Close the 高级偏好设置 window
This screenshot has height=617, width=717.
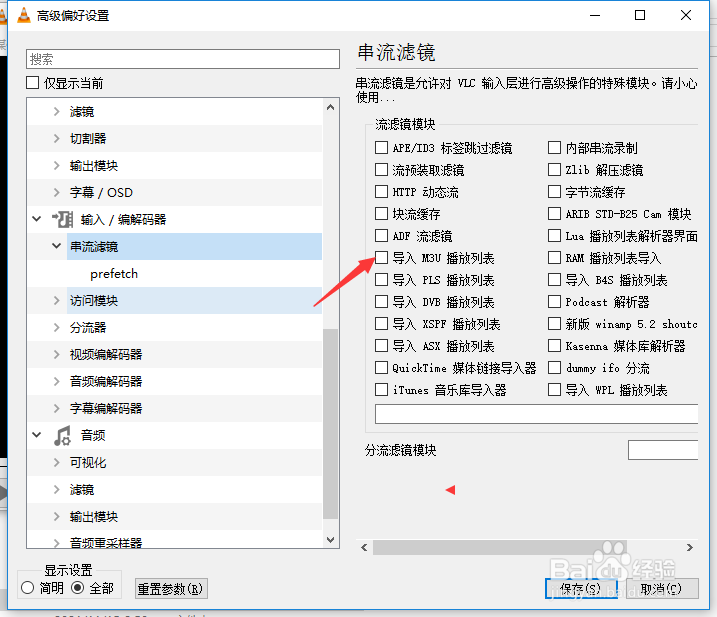[686, 15]
